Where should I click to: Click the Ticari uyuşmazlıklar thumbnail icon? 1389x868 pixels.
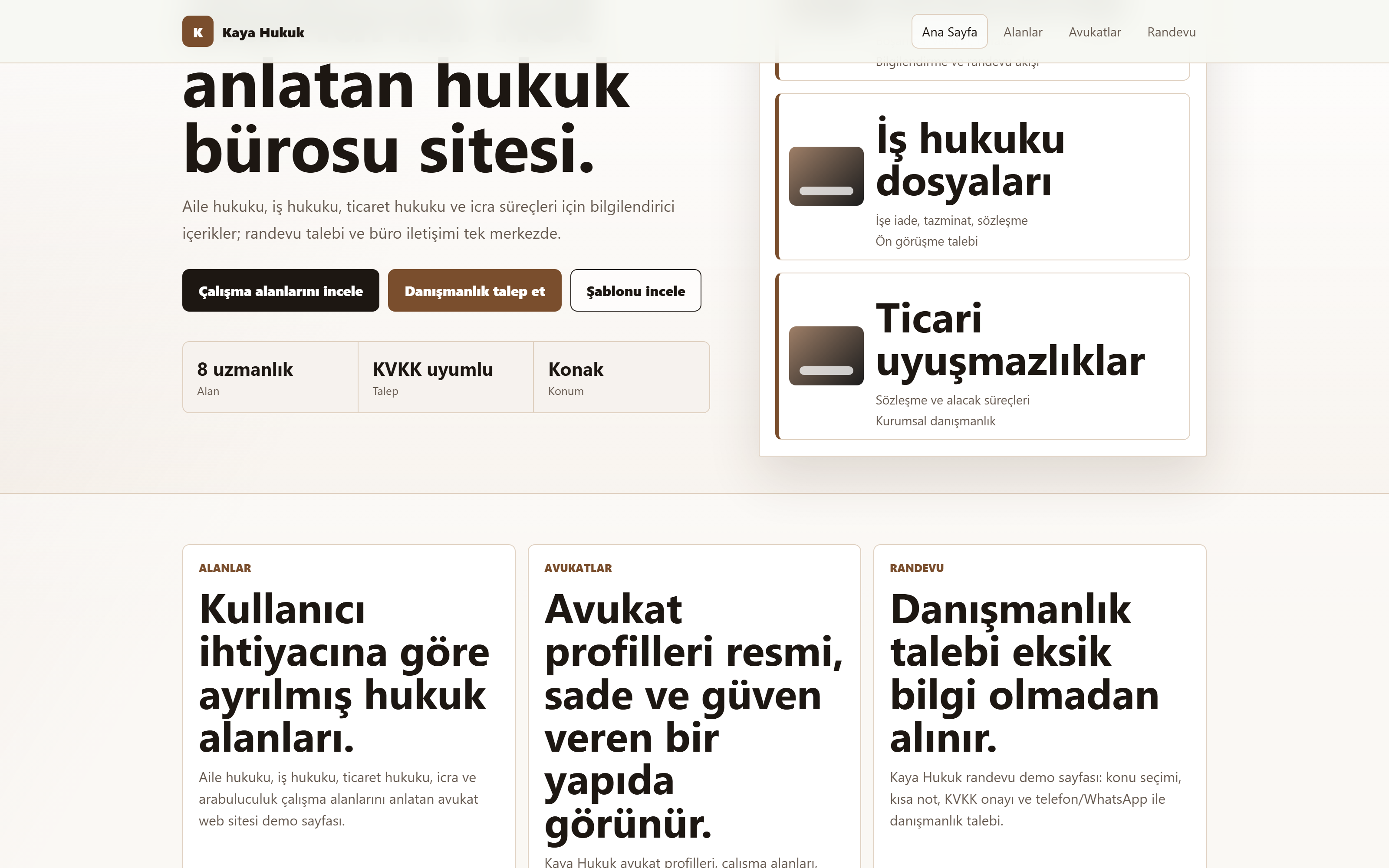pos(826,356)
